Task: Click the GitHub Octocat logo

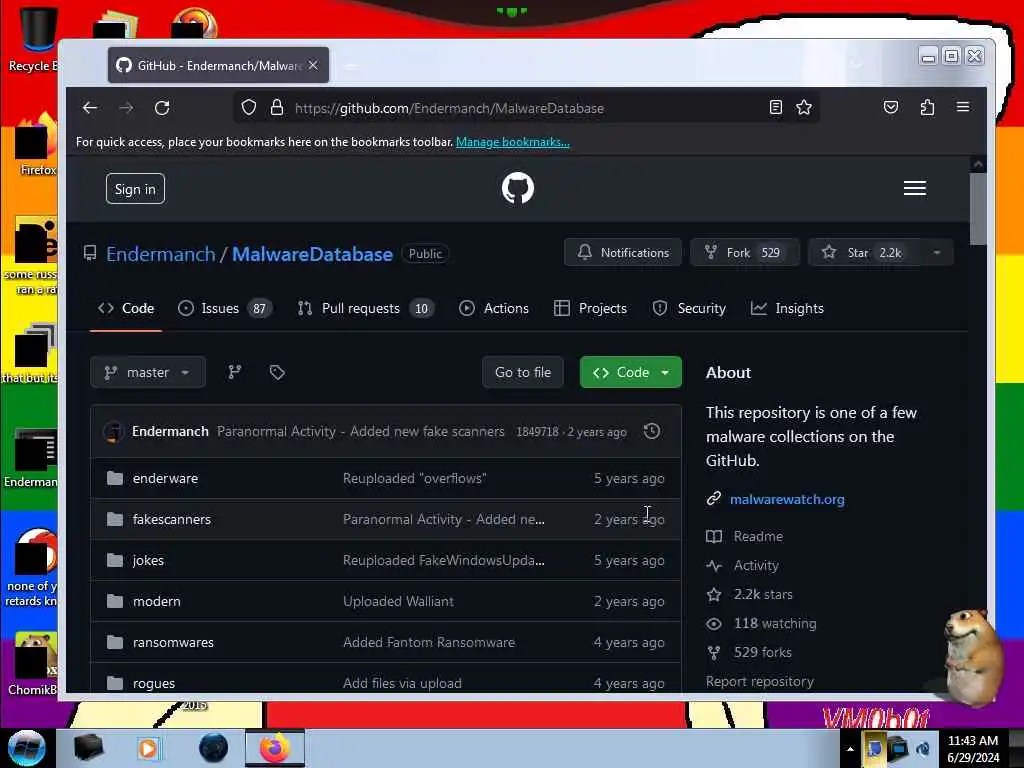Action: (x=517, y=188)
